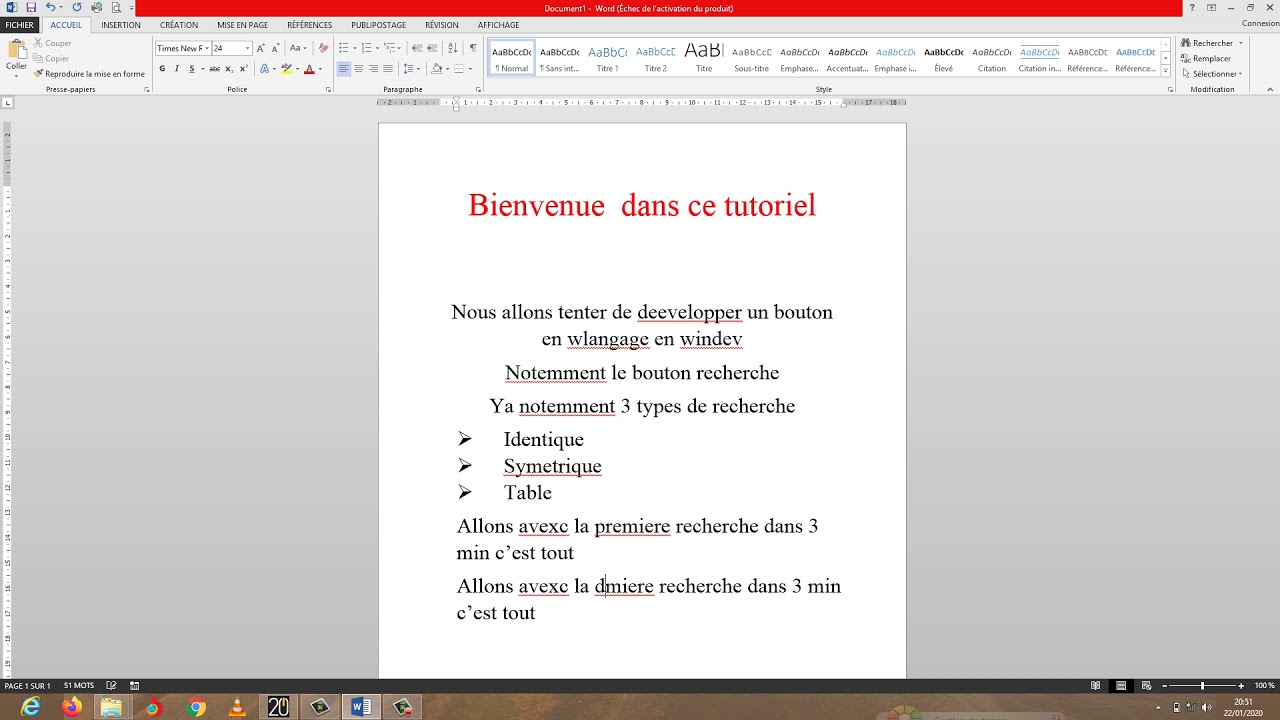This screenshot has width=1280, height=720.
Task: Open Paragraphe dialog launcher
Action: [x=479, y=90]
